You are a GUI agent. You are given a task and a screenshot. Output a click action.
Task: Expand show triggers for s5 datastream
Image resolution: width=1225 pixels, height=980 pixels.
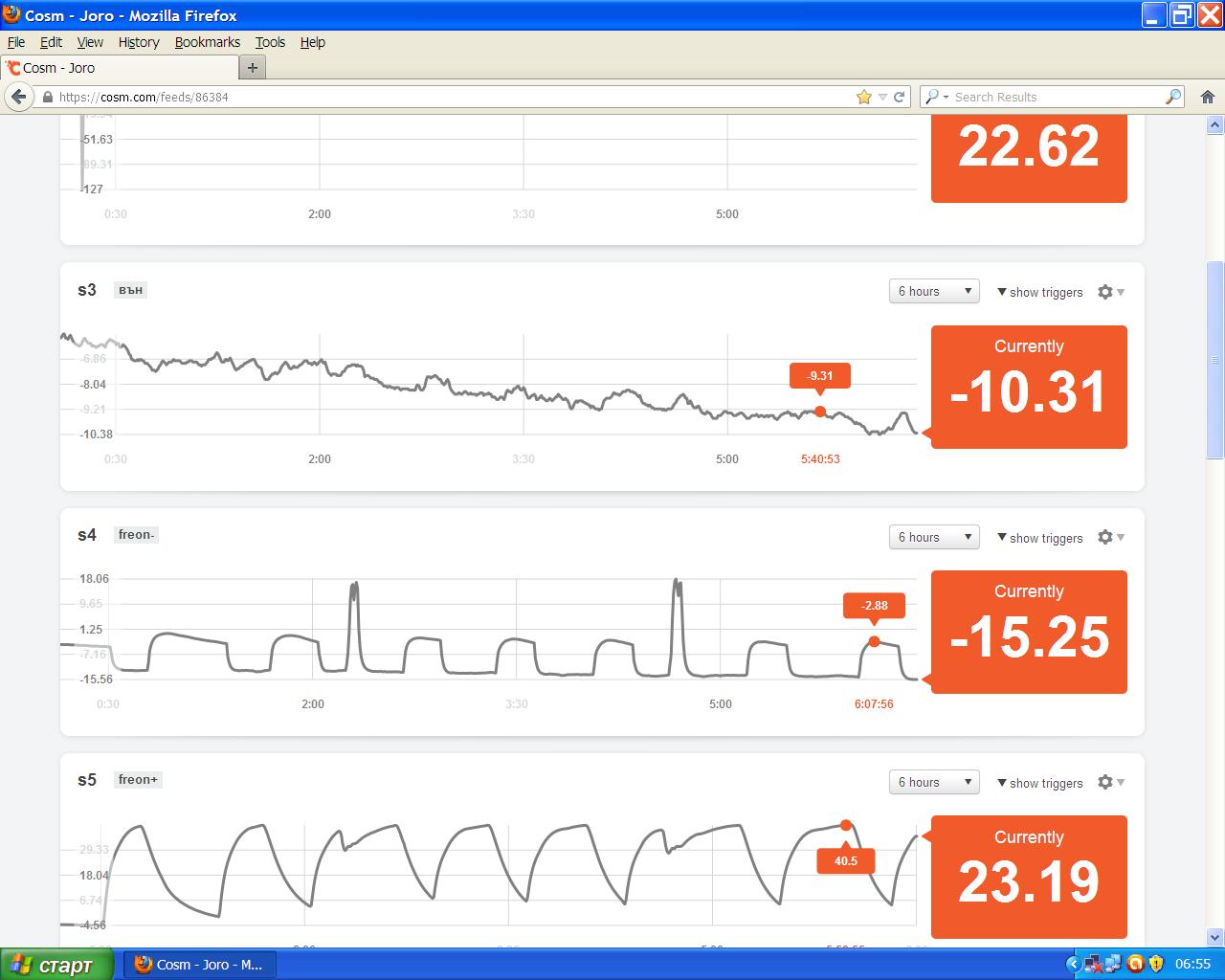pyautogui.click(x=1039, y=783)
